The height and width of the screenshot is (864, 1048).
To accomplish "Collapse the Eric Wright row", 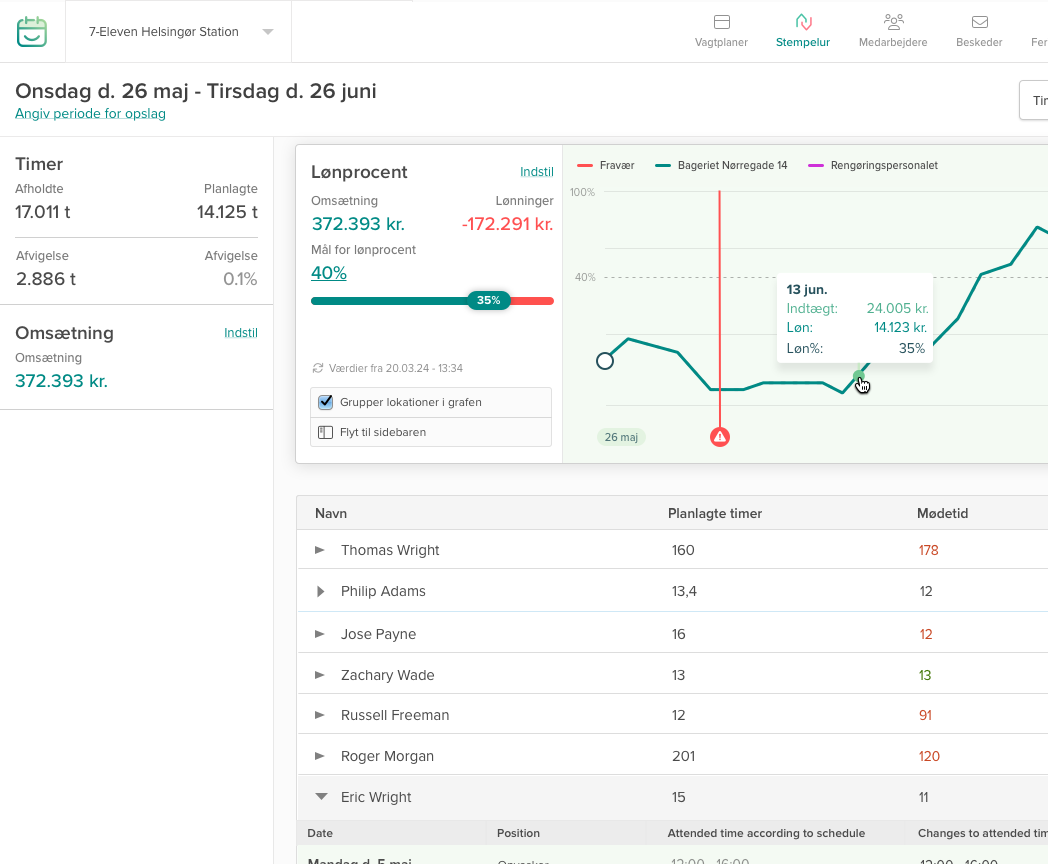I will pyautogui.click(x=321, y=797).
